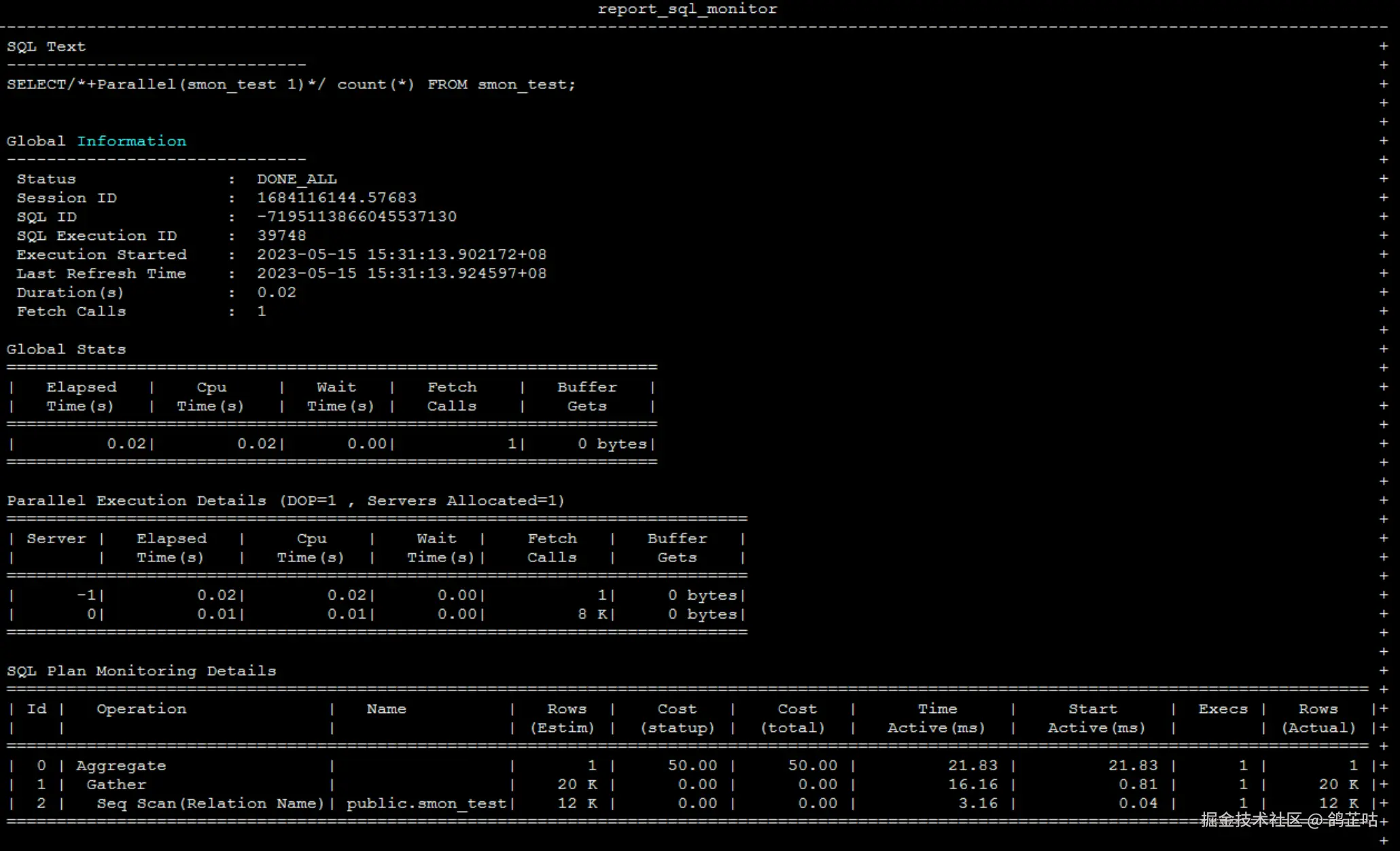Click the Server column header
Image resolution: width=1400 pixels, height=851 pixels.
click(x=56, y=539)
